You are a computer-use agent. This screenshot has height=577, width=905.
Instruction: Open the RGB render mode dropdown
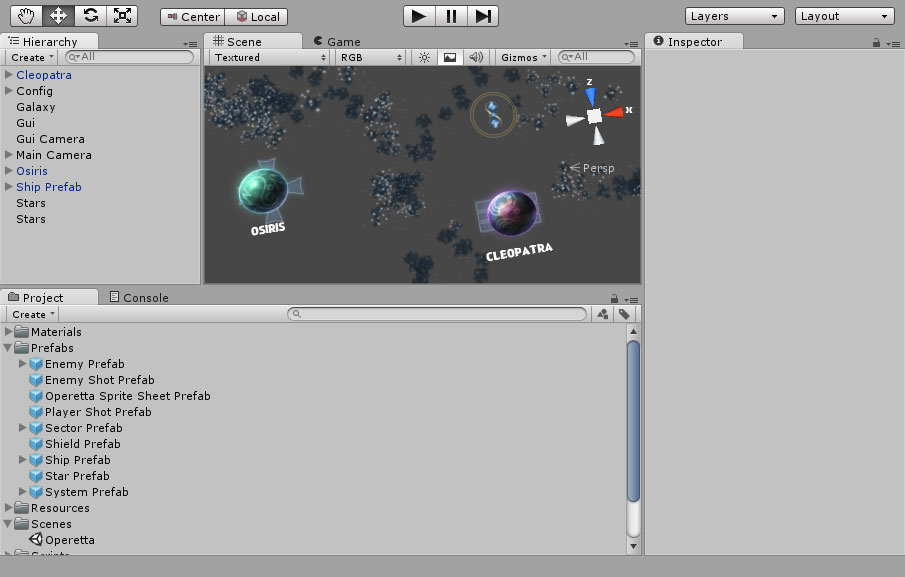coord(371,57)
